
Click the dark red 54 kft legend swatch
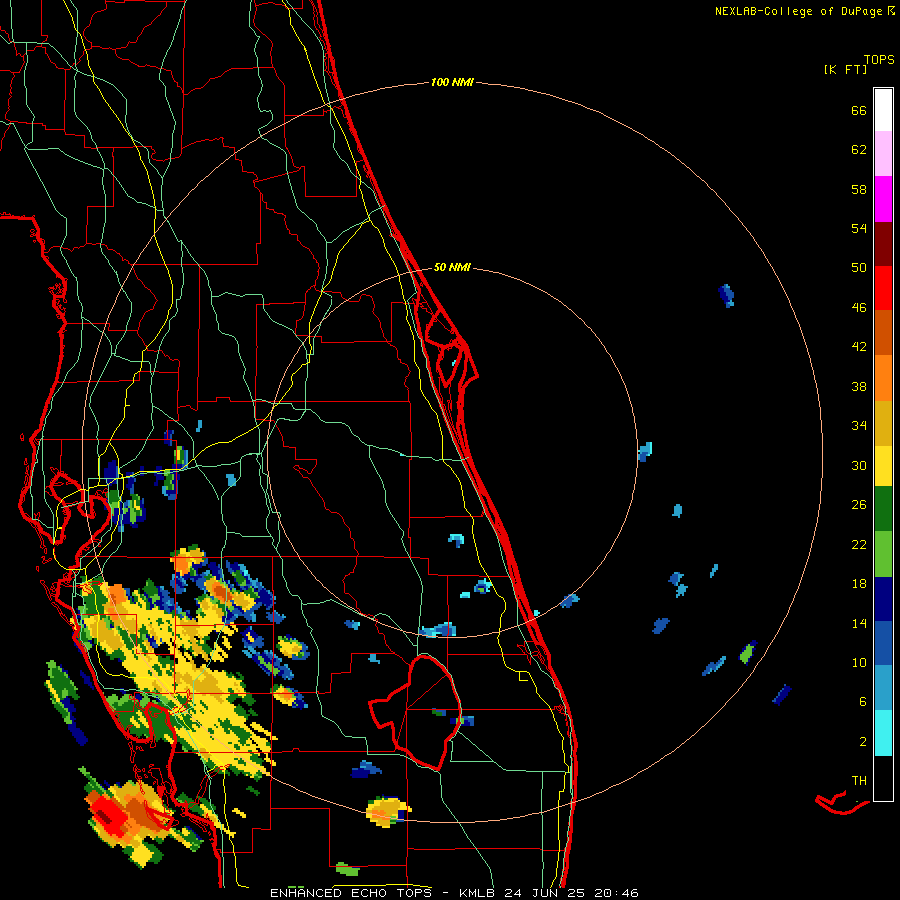point(883,243)
